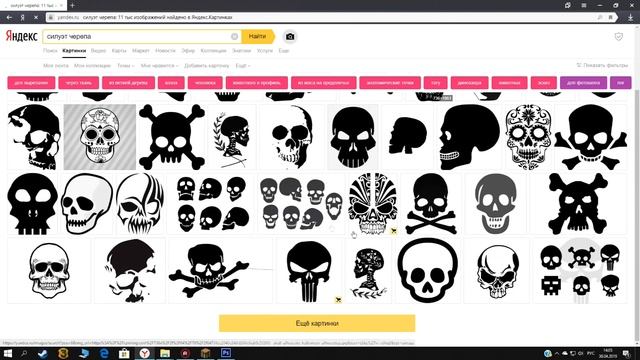Open Microsoft Store from the taskbar
640x360 pixels.
[124, 353]
